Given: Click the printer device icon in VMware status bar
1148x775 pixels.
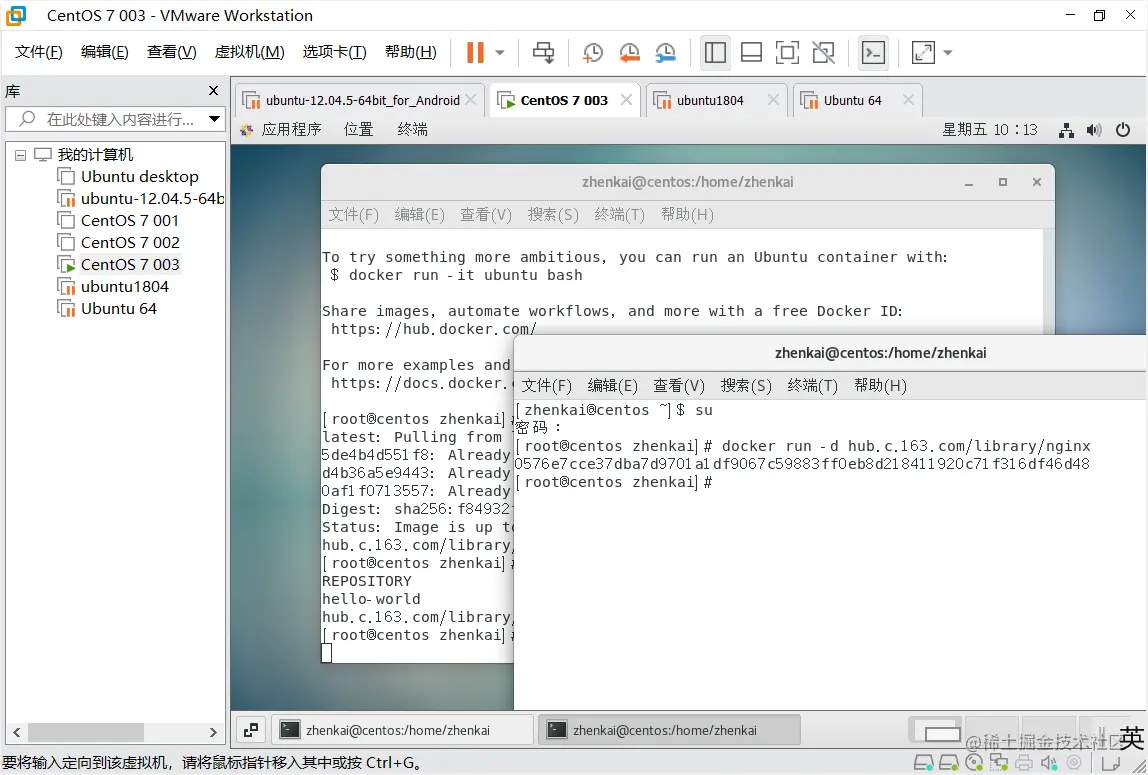Looking at the screenshot, I should 1024,763.
